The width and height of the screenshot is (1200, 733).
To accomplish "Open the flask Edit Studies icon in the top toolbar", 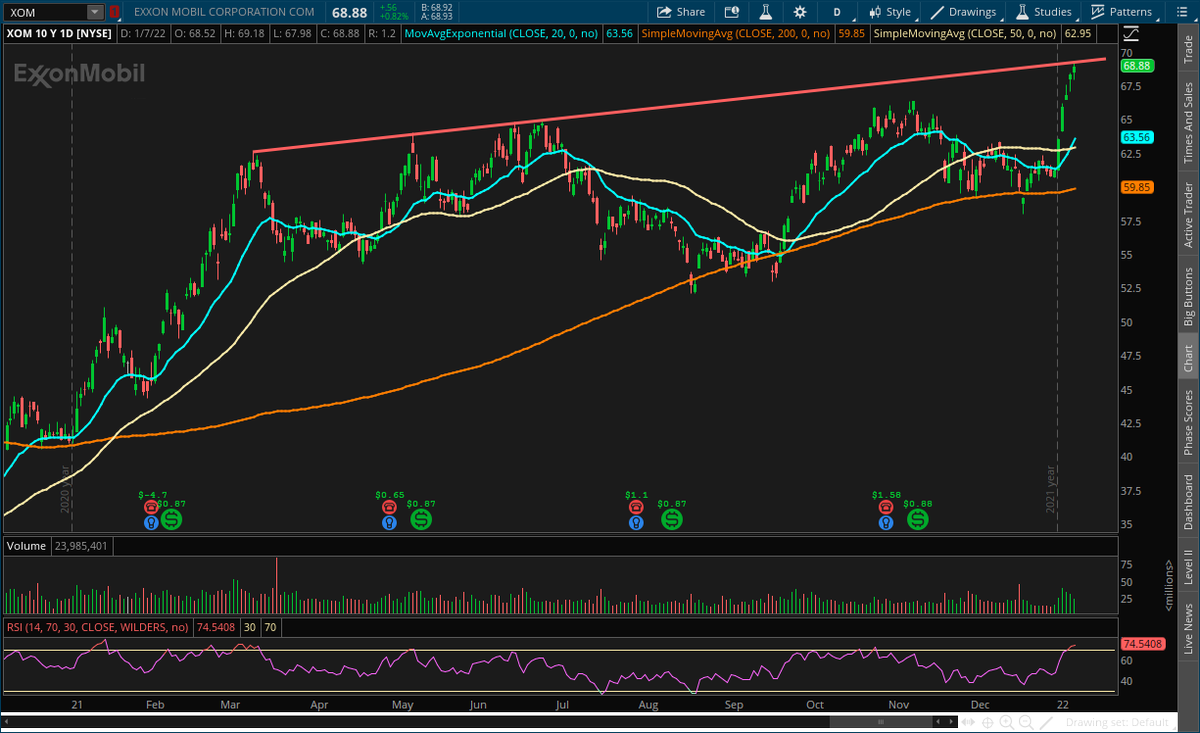I will coord(767,12).
